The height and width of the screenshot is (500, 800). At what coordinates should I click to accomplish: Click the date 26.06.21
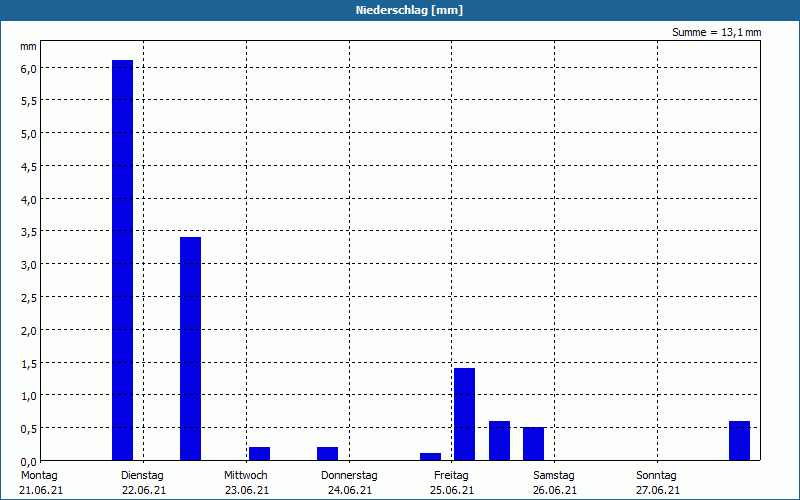click(x=555, y=490)
